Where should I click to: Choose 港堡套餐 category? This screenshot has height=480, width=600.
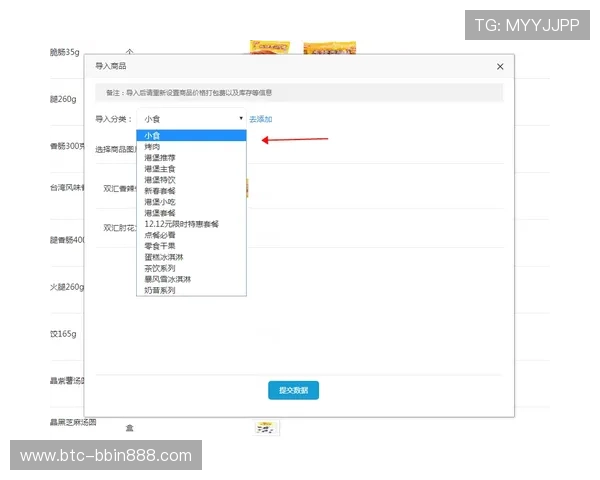coord(191,213)
